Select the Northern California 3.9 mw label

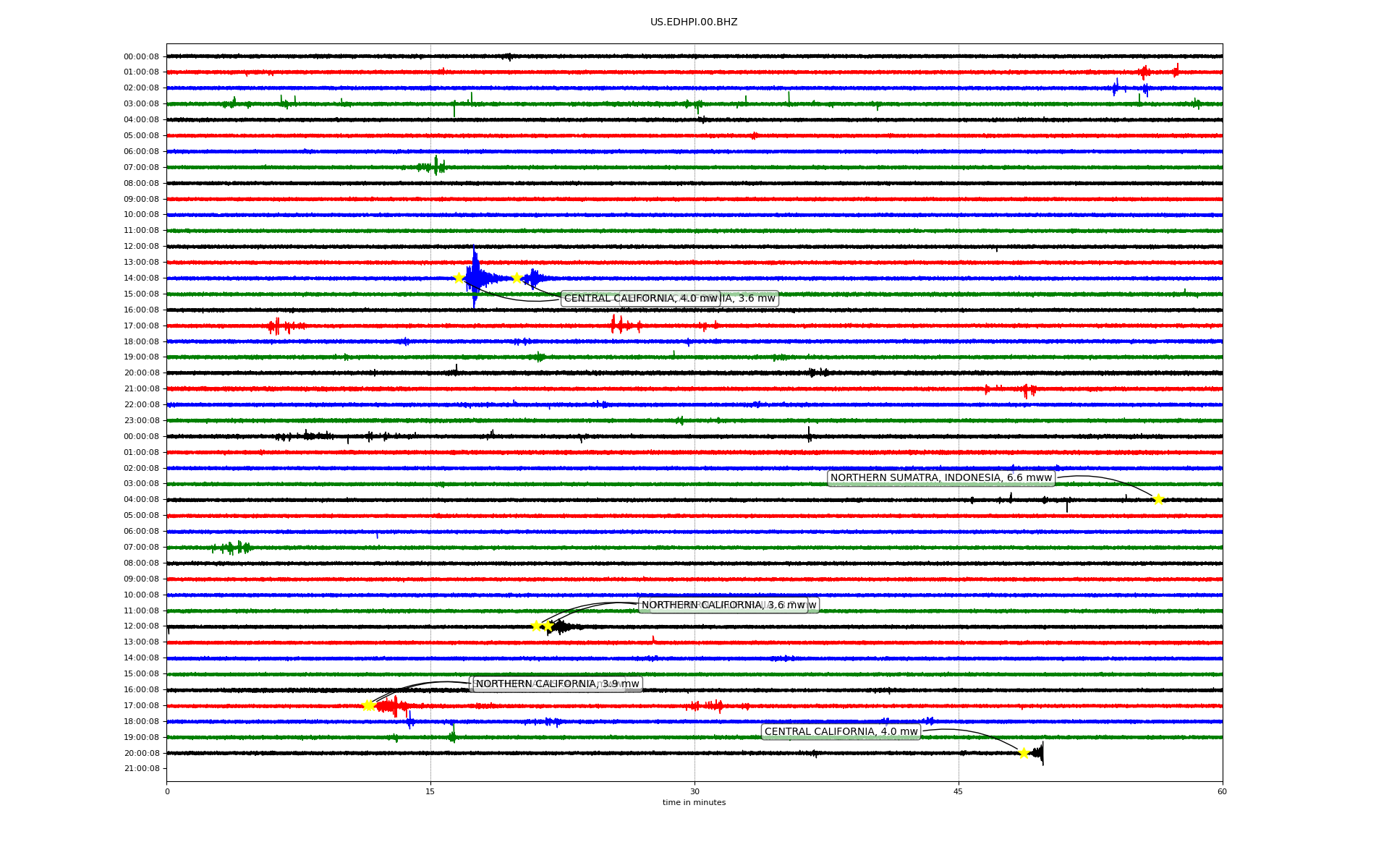[557, 684]
